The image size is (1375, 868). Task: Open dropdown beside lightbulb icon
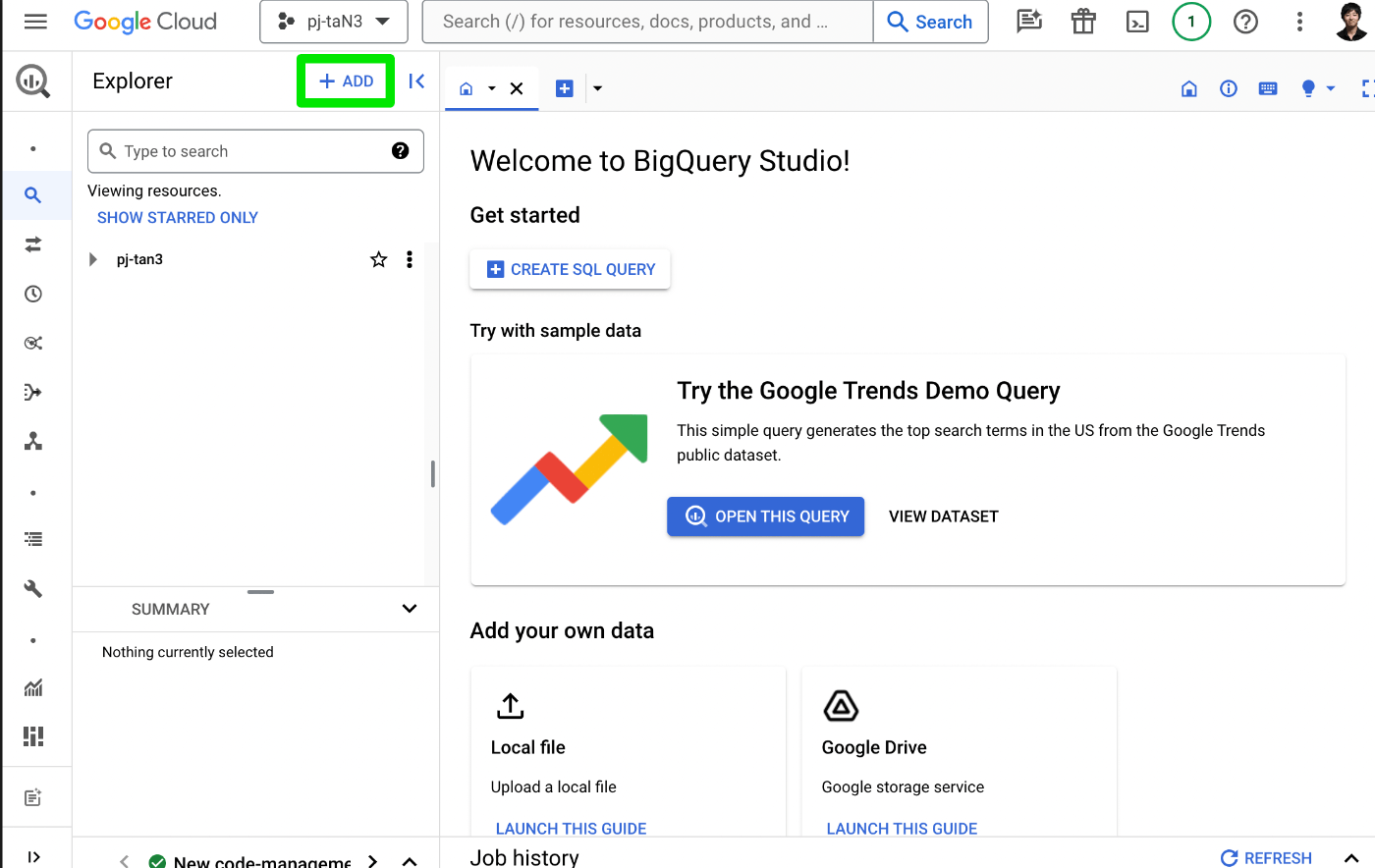[1331, 88]
